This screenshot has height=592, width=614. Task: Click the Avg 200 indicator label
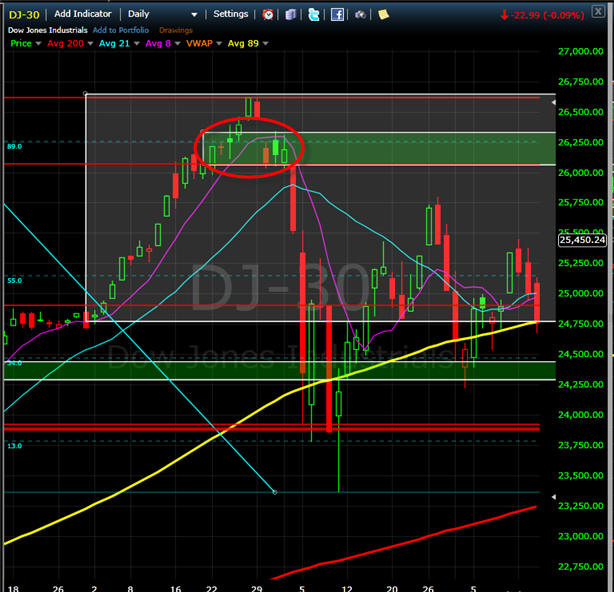point(65,43)
